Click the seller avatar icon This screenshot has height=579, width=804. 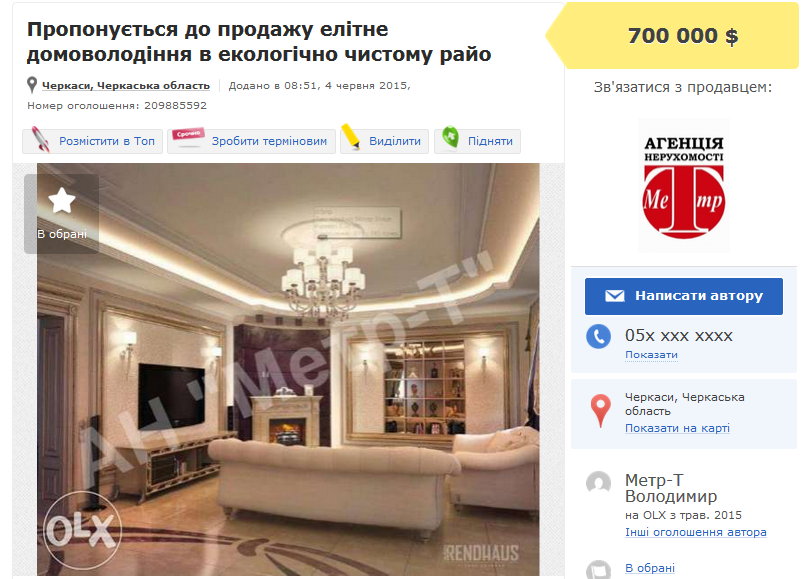click(598, 484)
